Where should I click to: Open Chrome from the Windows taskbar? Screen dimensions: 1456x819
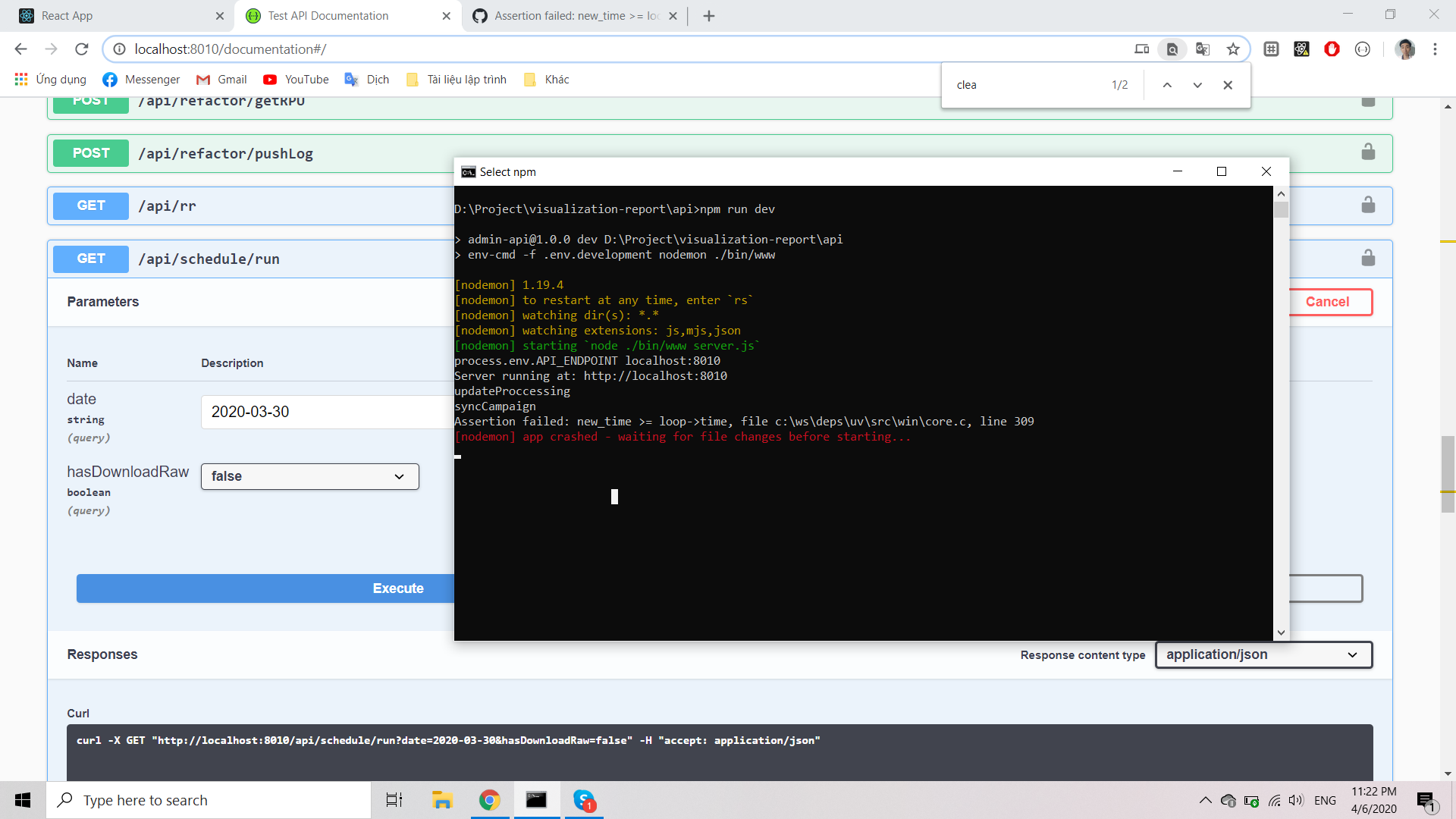[x=490, y=800]
